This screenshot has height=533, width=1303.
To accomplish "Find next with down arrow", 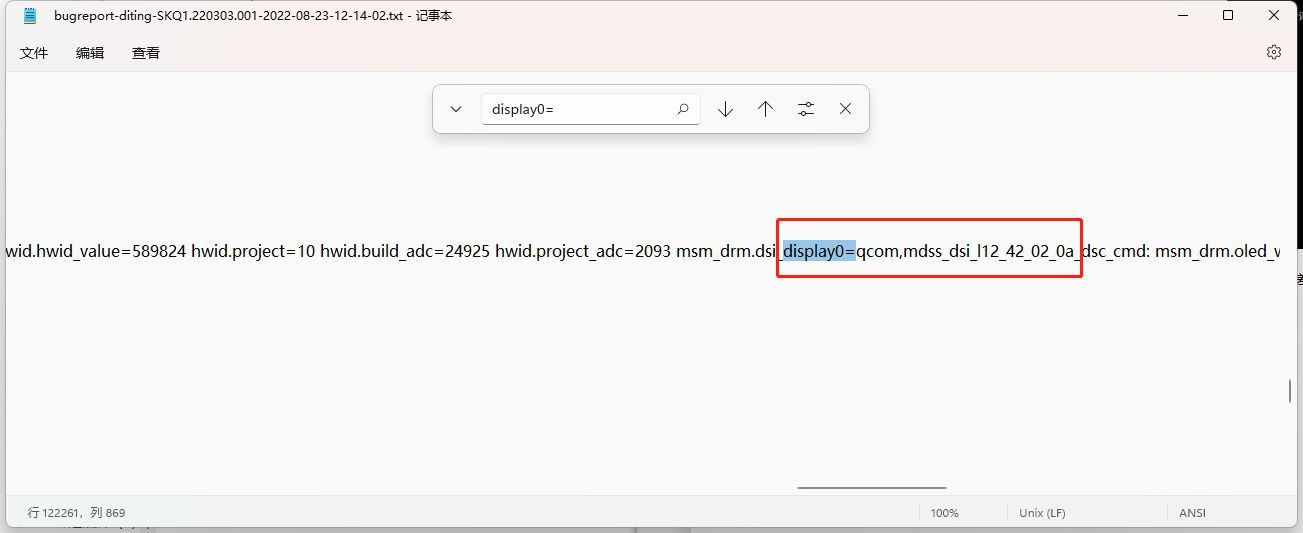I will point(726,109).
